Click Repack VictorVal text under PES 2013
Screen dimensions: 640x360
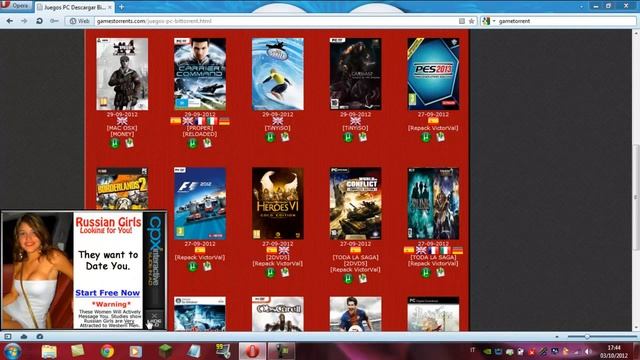pyautogui.click(x=433, y=128)
